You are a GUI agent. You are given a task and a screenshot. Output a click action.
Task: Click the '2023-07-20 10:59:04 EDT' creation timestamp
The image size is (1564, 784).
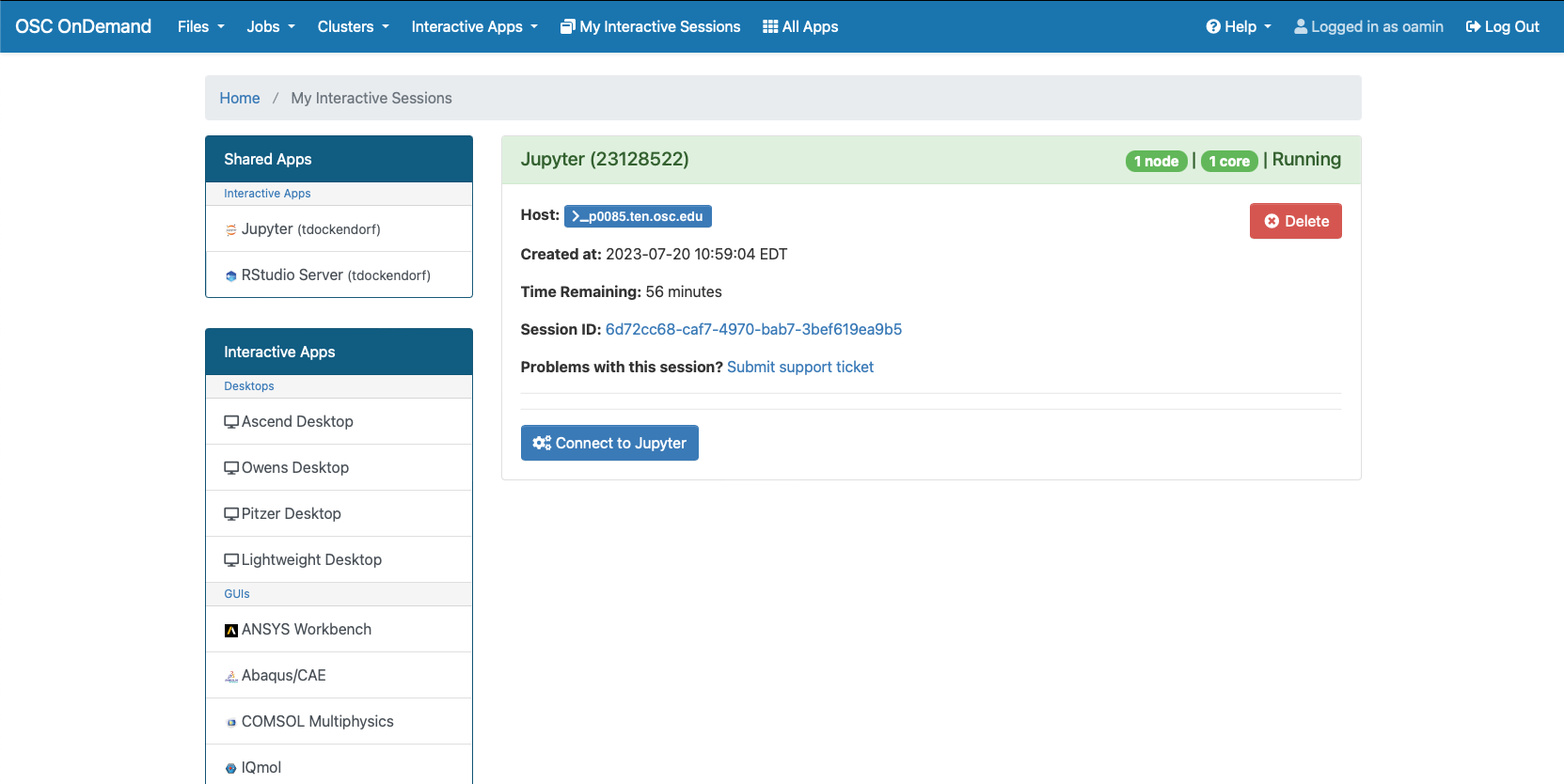point(696,254)
